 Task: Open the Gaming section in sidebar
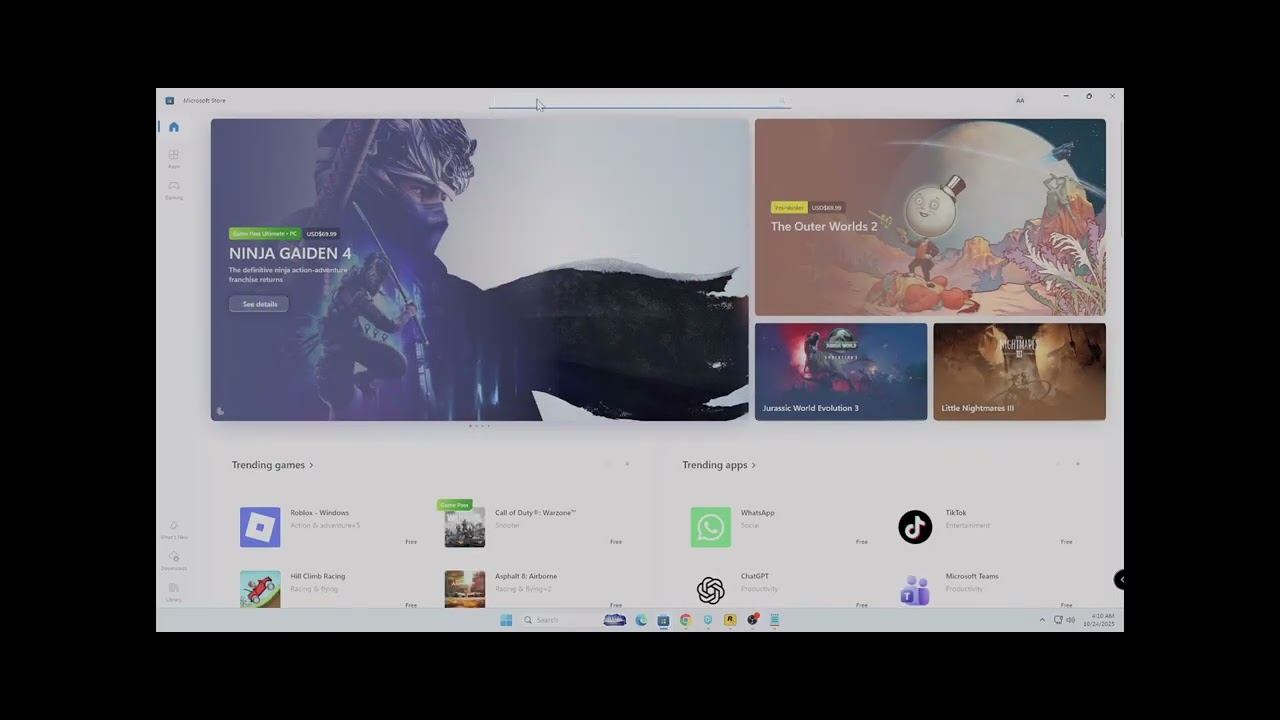(x=174, y=189)
